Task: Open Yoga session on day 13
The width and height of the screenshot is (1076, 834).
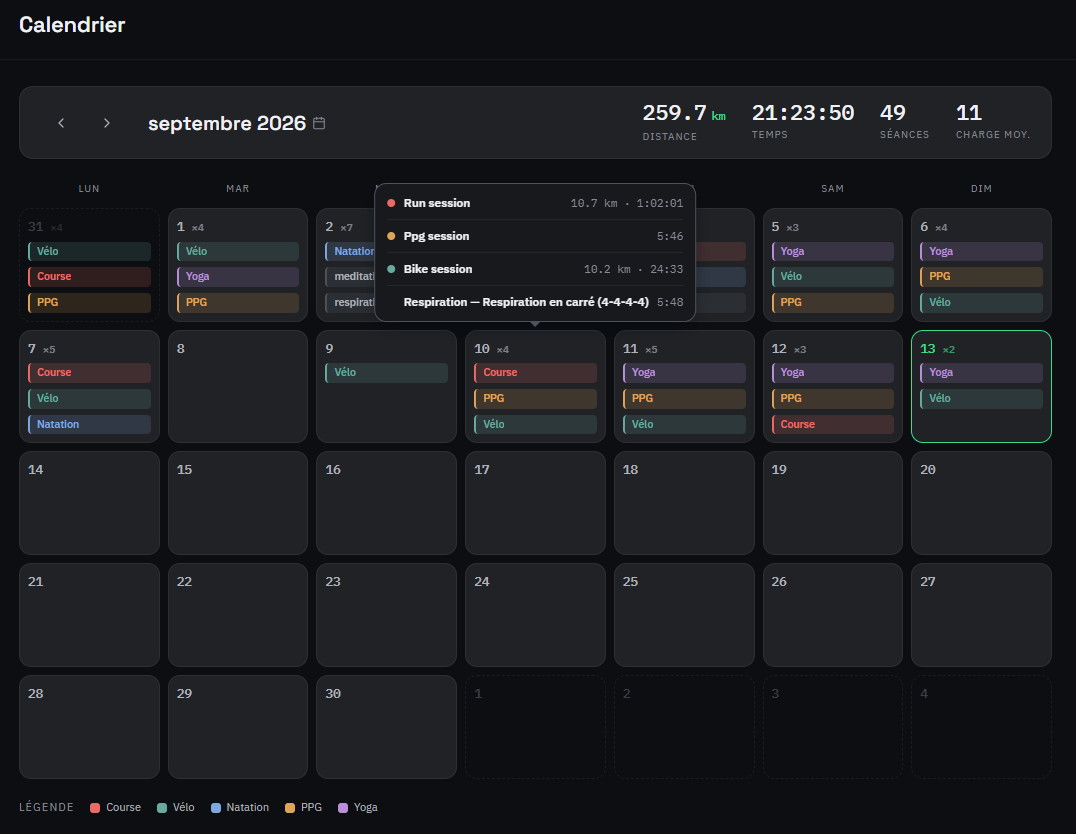Action: [x=981, y=373]
